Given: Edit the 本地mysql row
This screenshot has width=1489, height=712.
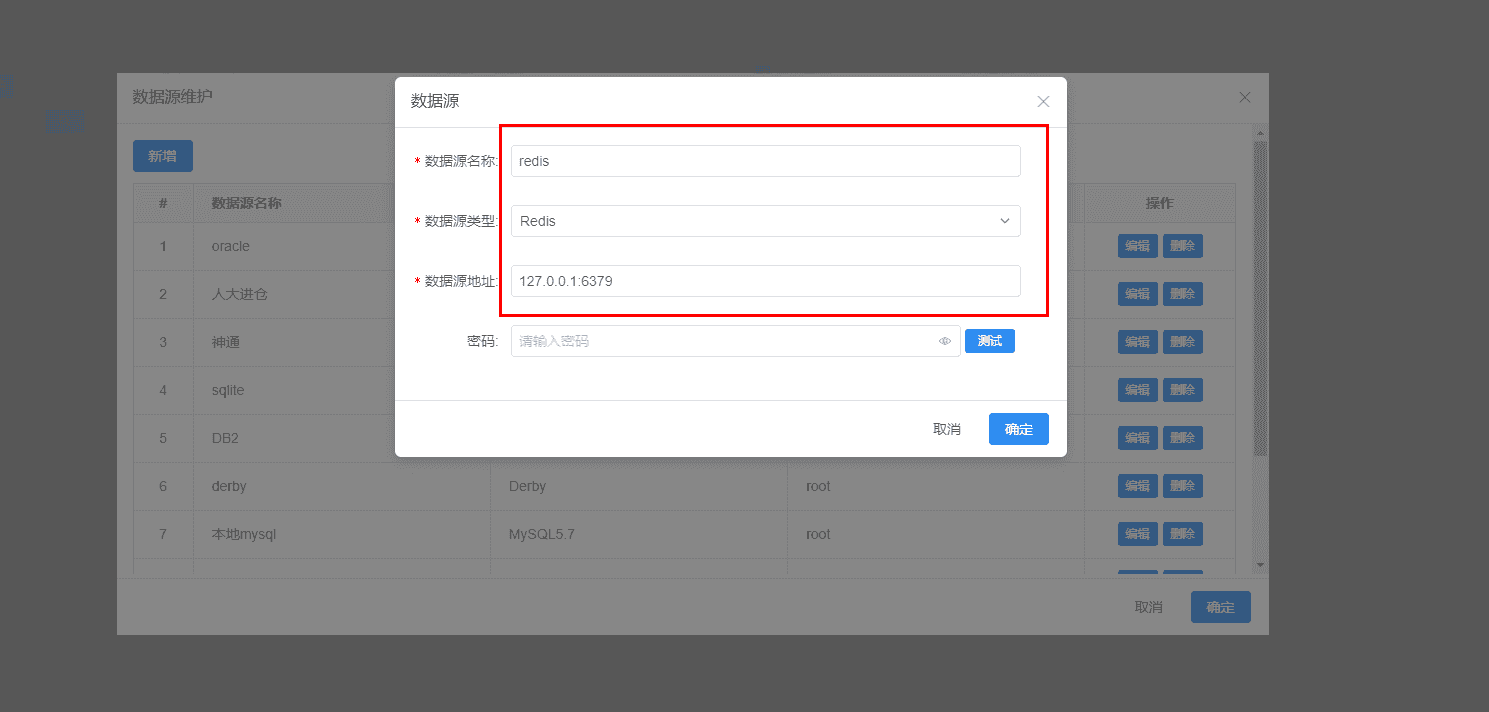Looking at the screenshot, I should [1138, 534].
